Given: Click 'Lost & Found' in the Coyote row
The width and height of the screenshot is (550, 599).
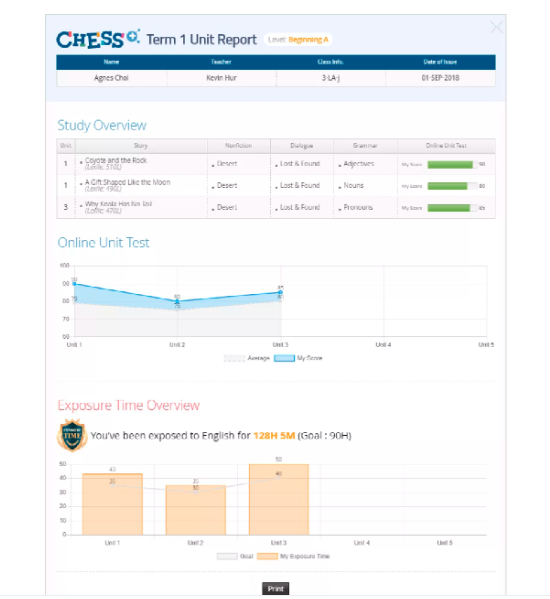Looking at the screenshot, I should [300, 164].
